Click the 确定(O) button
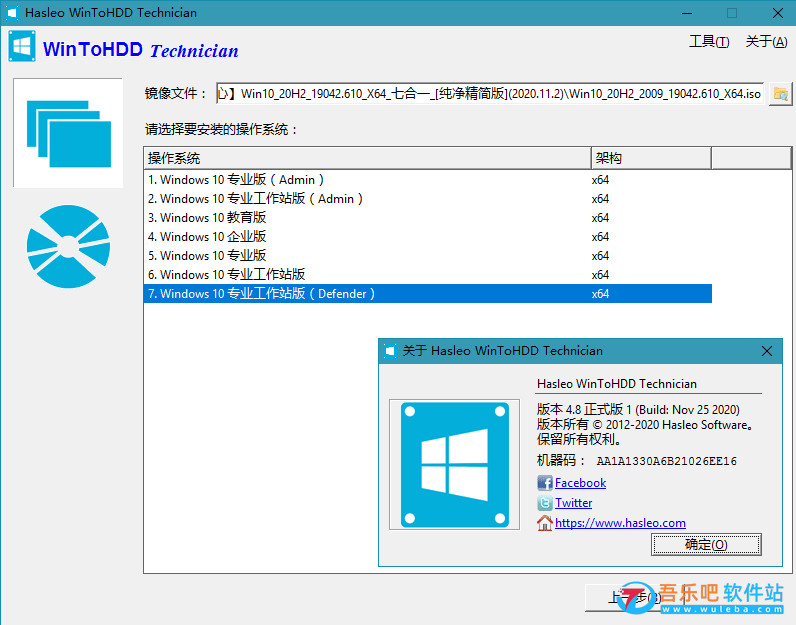The image size is (796, 625). pyautogui.click(x=706, y=545)
